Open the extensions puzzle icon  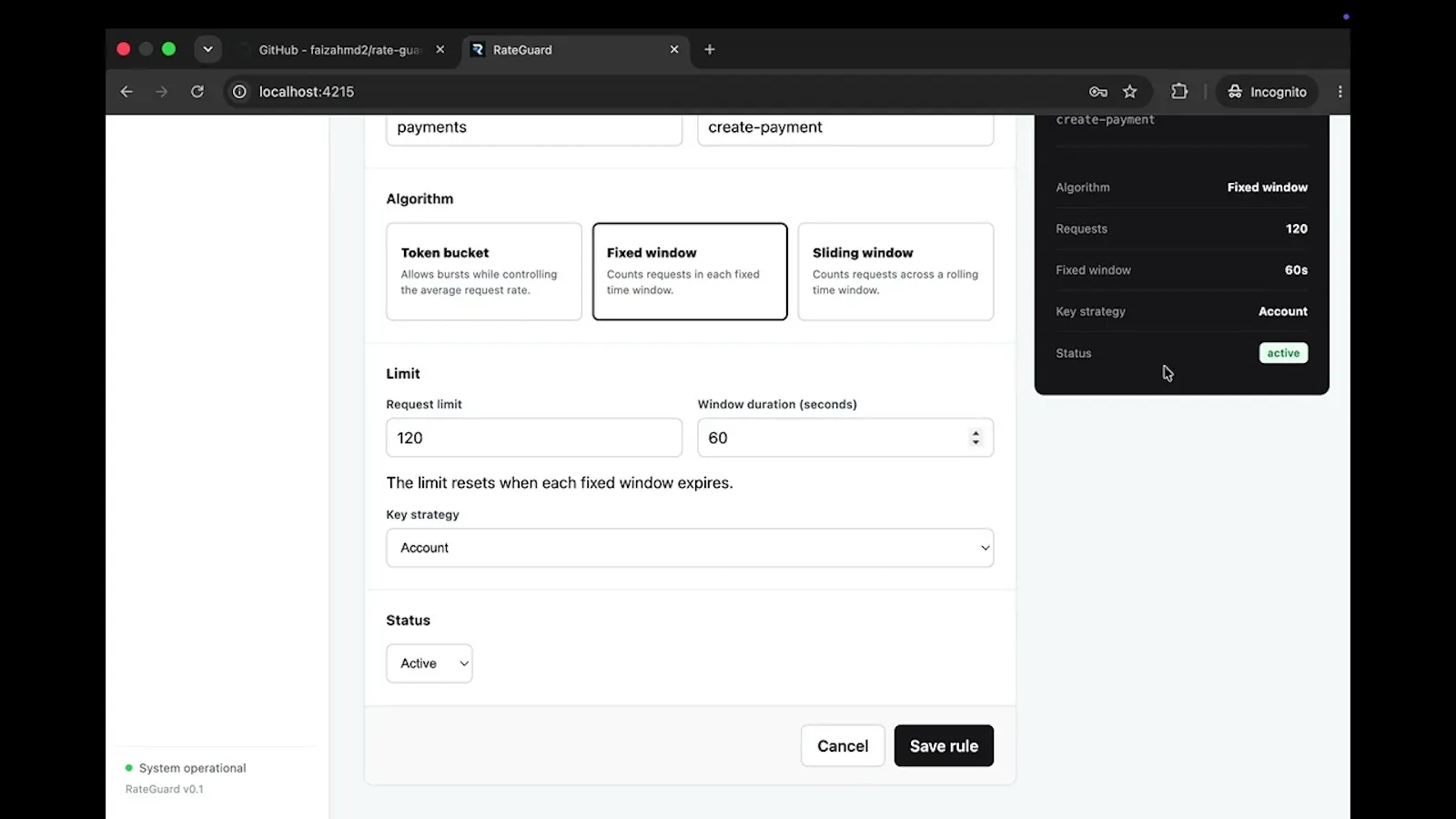tap(1179, 91)
